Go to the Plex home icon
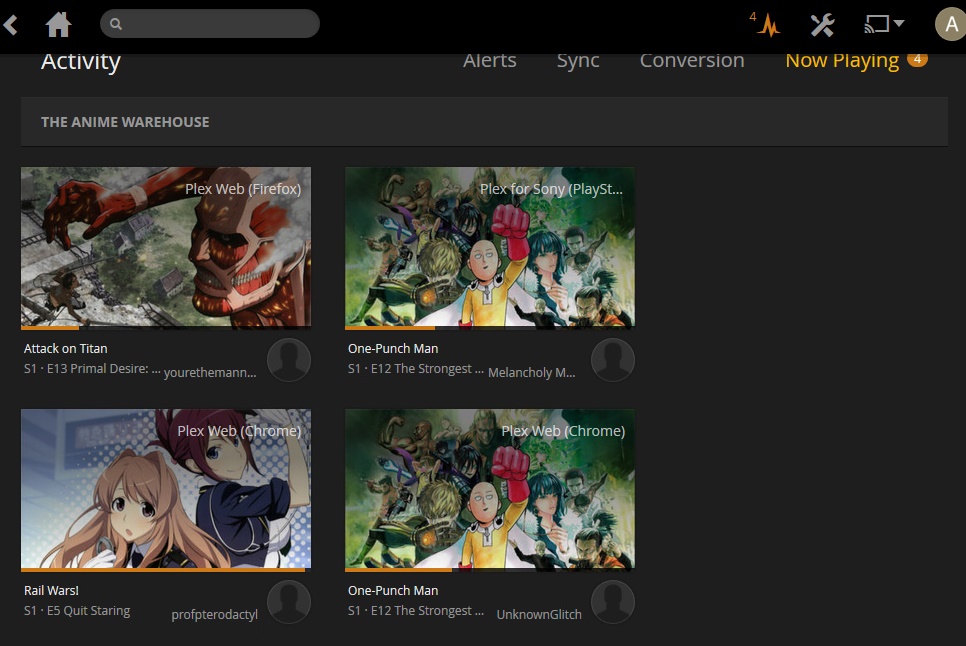The image size is (966, 646). (x=59, y=24)
